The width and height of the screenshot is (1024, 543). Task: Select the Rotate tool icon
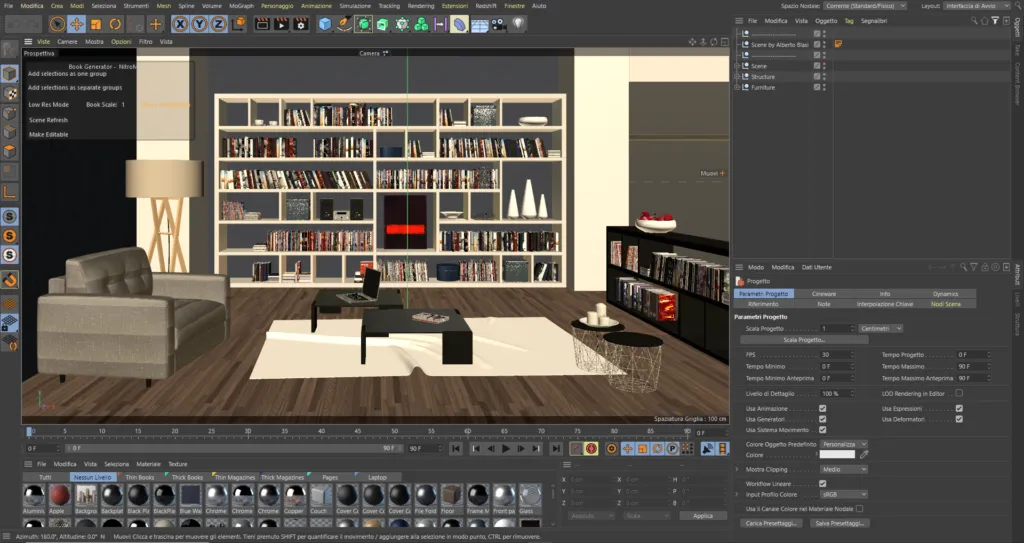(116, 25)
